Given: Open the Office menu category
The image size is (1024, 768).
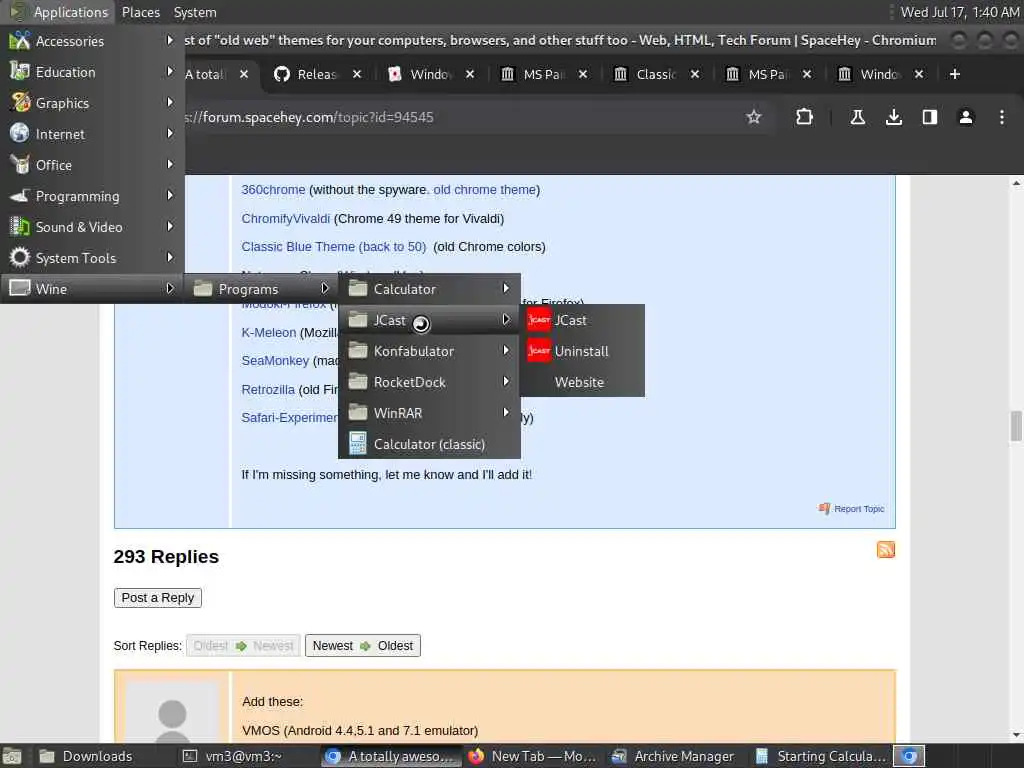Looking at the screenshot, I should coord(92,165).
